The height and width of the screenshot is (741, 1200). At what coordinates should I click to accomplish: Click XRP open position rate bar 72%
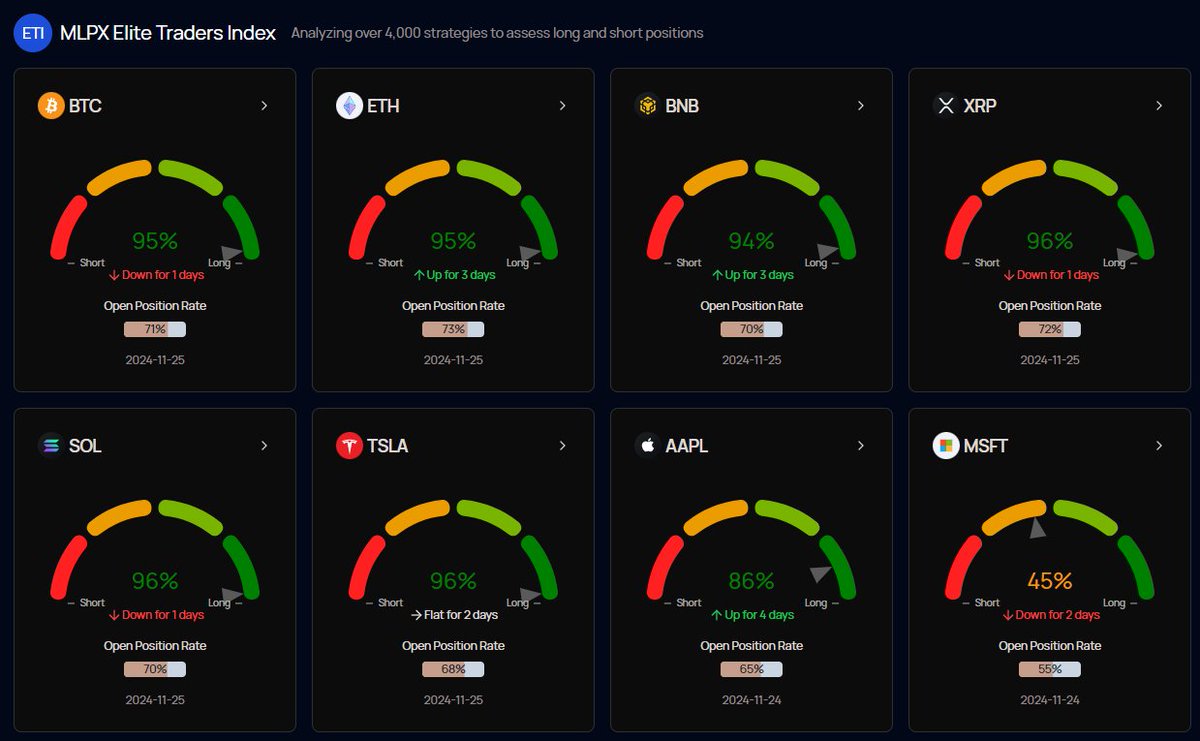tap(1049, 329)
